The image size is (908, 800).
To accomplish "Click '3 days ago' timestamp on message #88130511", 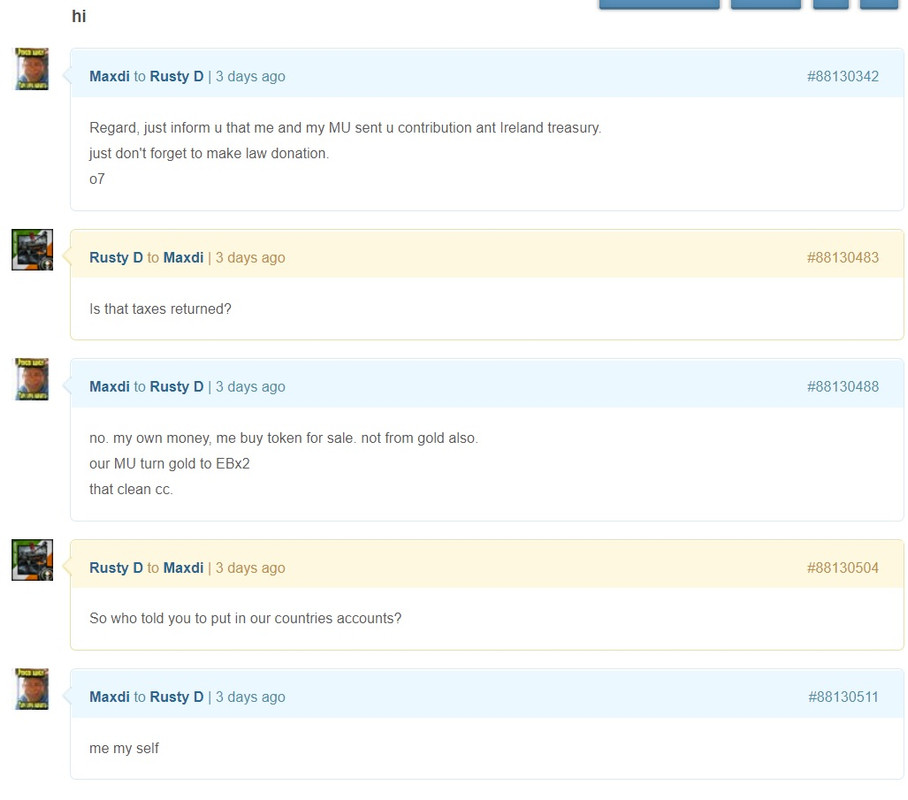I will click(251, 697).
